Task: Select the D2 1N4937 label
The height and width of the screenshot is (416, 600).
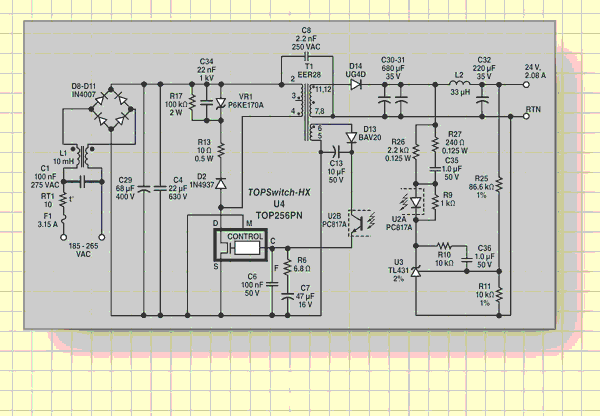Action: coord(202,181)
